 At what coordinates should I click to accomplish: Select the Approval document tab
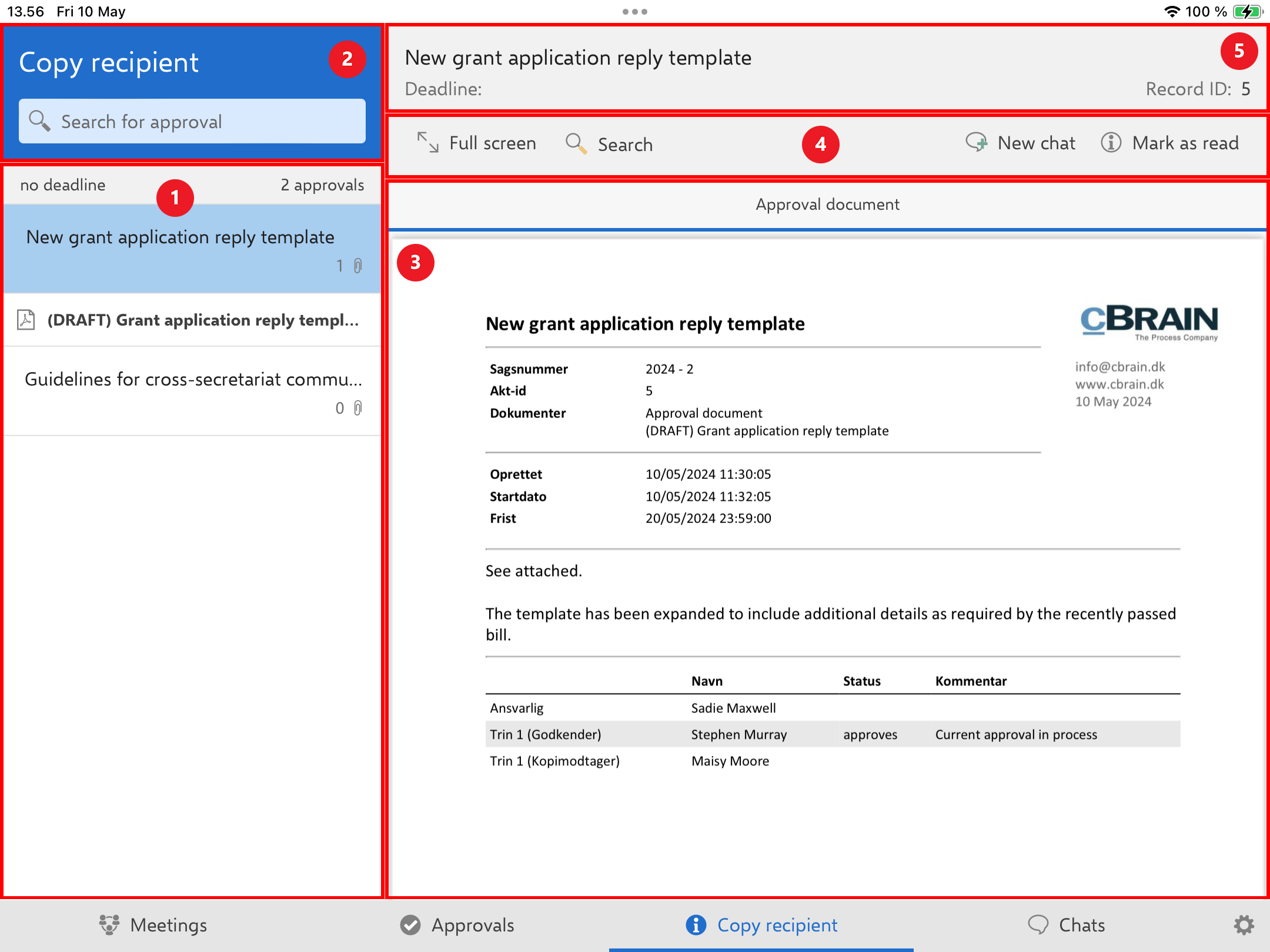[827, 205]
